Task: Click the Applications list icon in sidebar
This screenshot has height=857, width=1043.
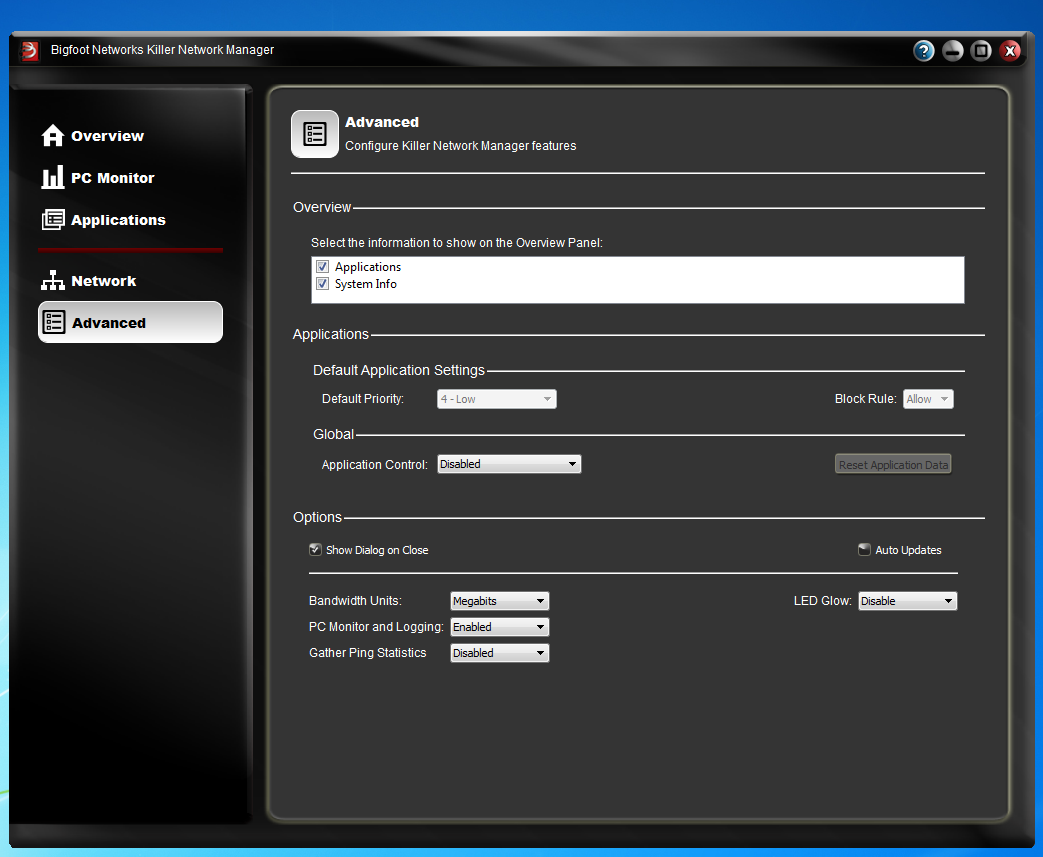Action: click(53, 220)
